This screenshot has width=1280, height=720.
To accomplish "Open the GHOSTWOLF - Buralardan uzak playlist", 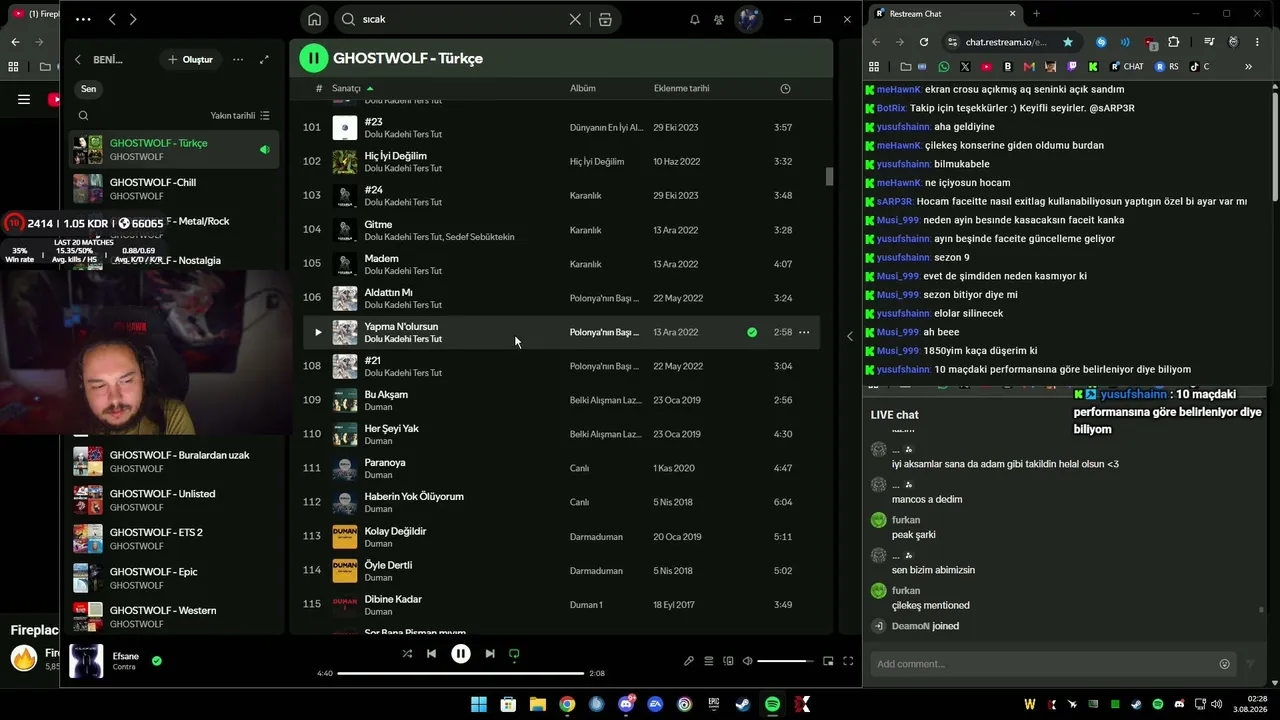I will [174, 461].
